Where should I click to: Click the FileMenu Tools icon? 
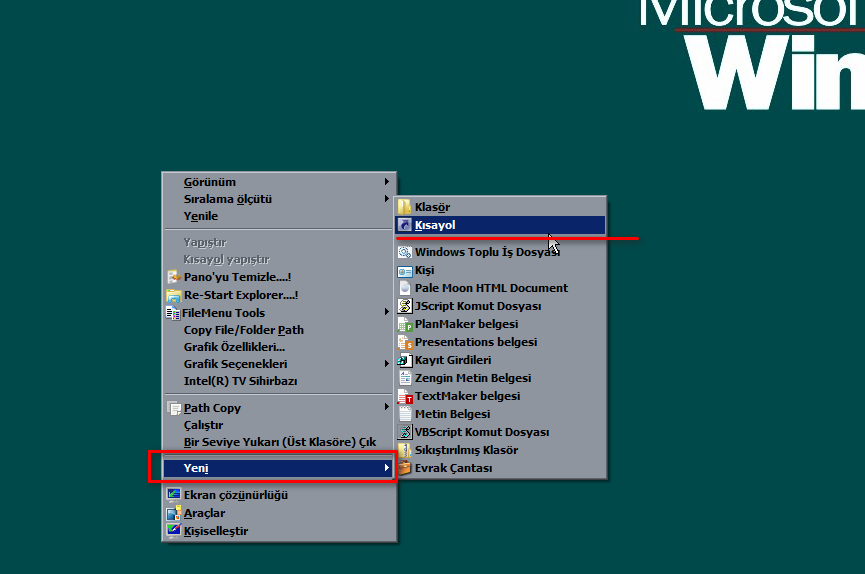pyautogui.click(x=173, y=313)
